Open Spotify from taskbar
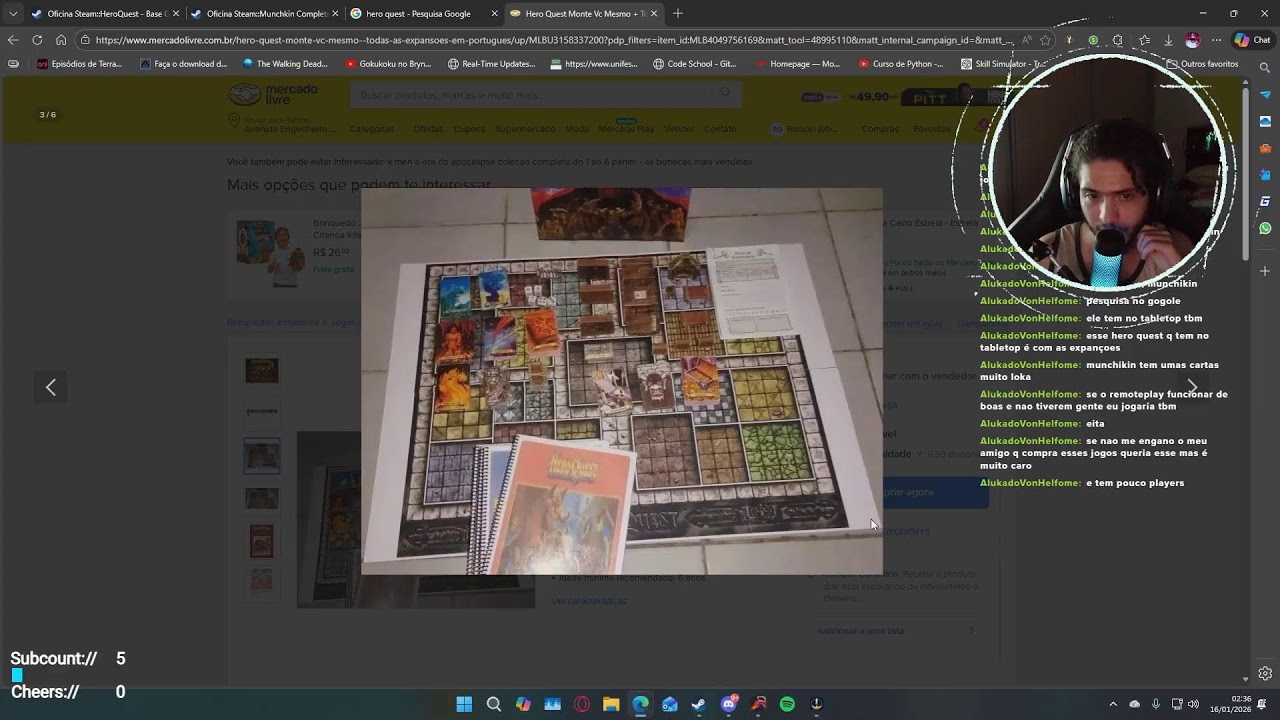Image resolution: width=1280 pixels, height=720 pixels. [787, 704]
